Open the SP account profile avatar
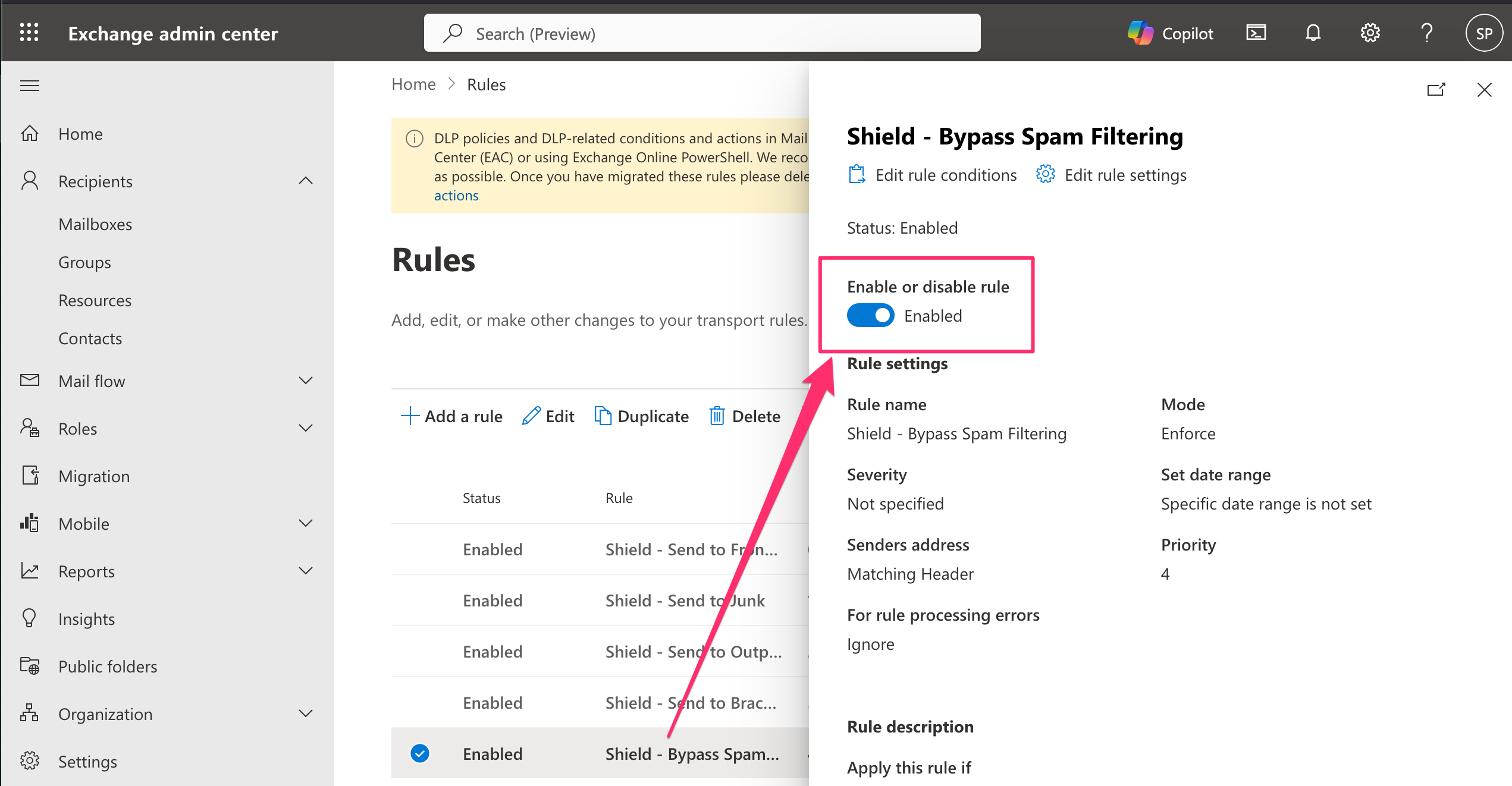The height and width of the screenshot is (786, 1512). 1483,33
